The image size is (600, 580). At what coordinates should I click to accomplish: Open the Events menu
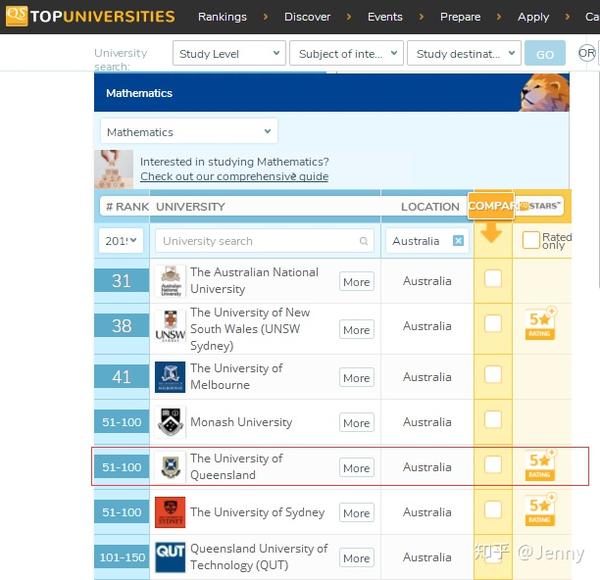385,17
